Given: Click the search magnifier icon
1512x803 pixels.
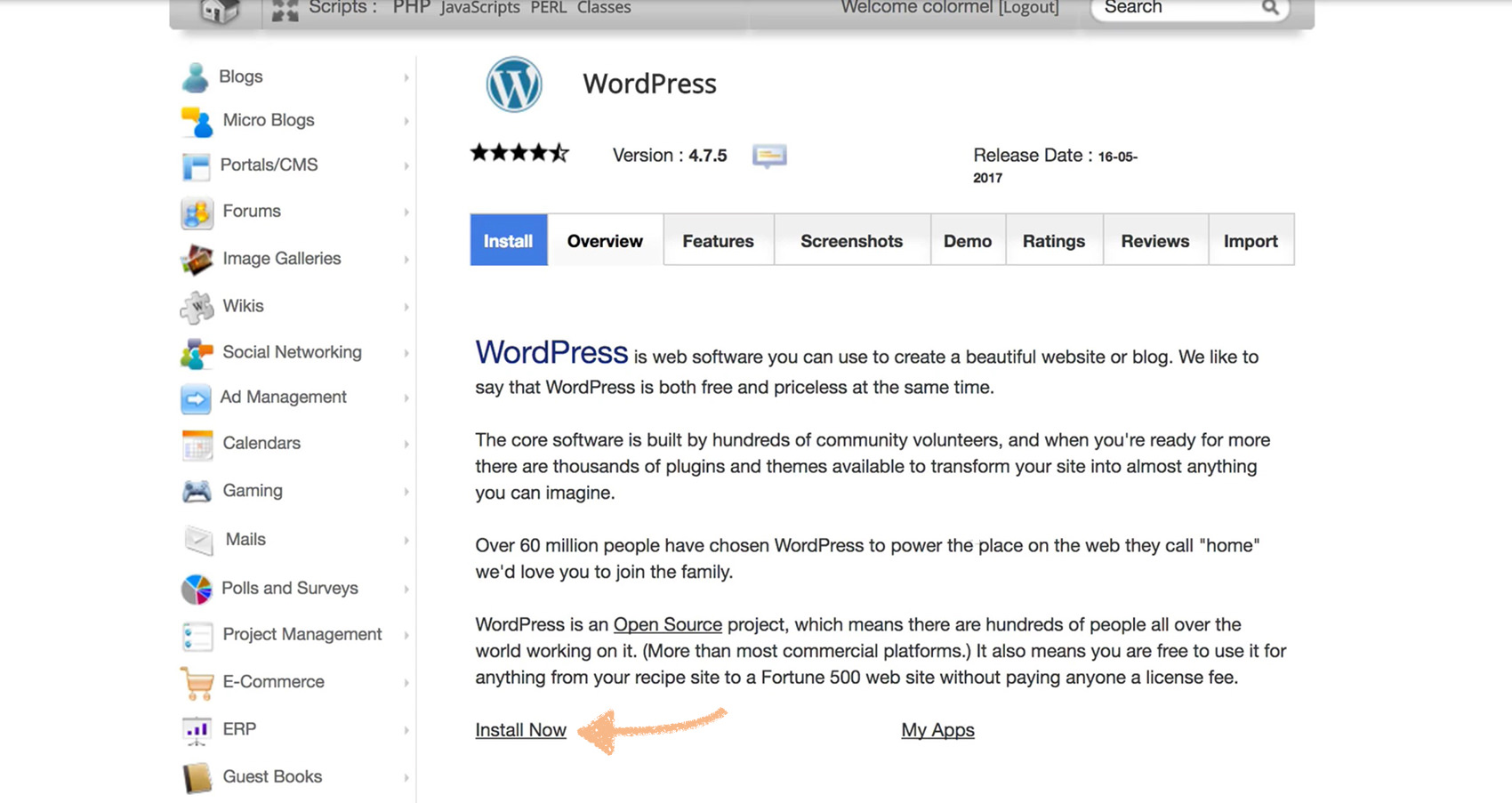Looking at the screenshot, I should 1270,8.
